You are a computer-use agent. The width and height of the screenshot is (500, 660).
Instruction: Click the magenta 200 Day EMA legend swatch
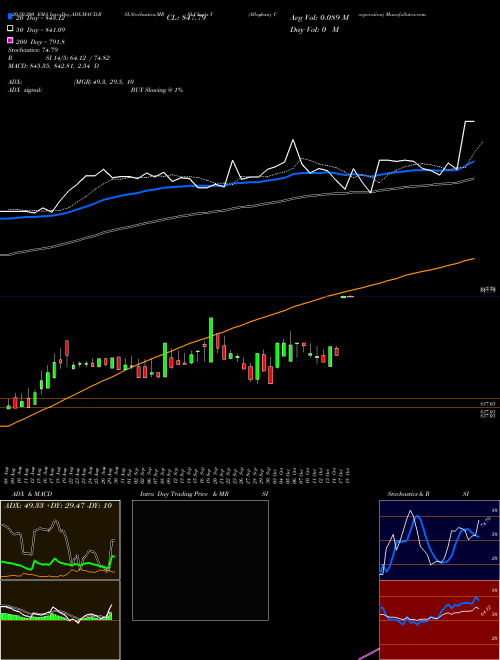click(10, 40)
